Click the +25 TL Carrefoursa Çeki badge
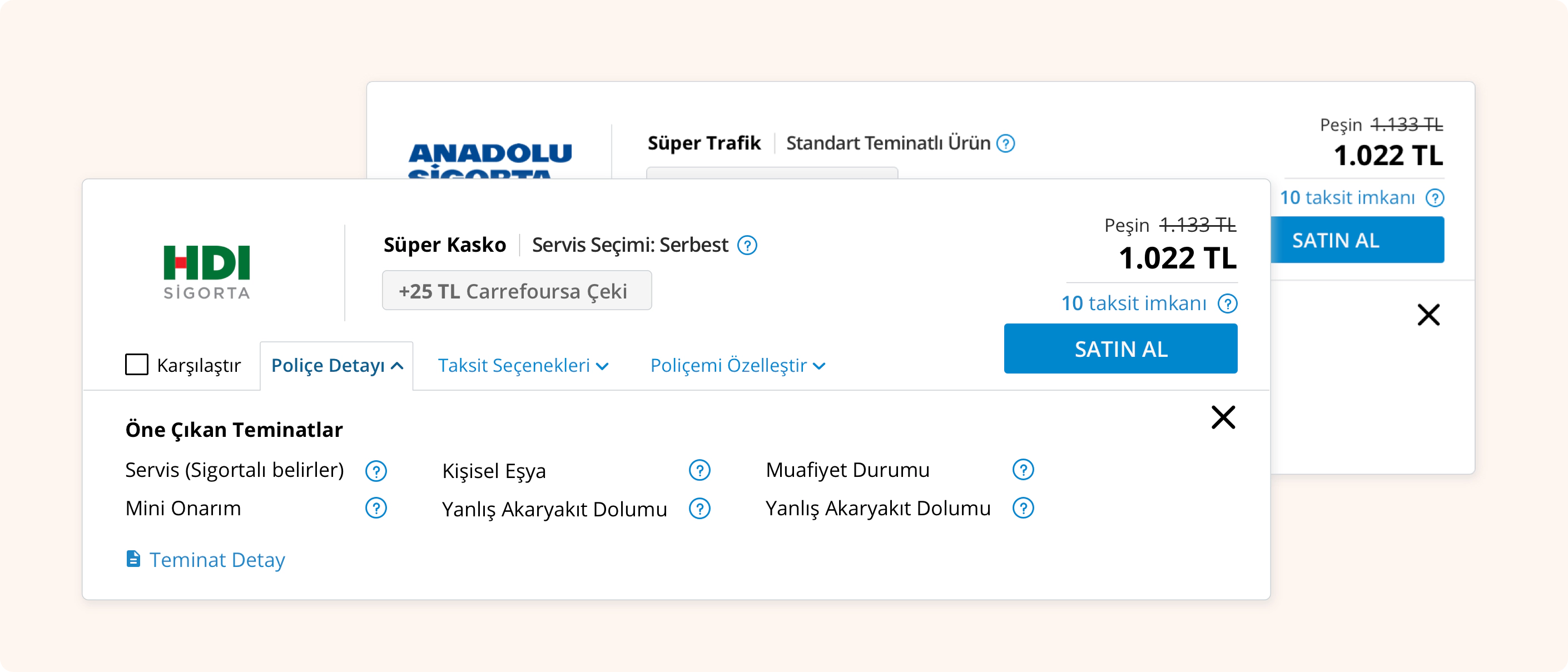Viewport: 1568px width, 672px height. 517,291
